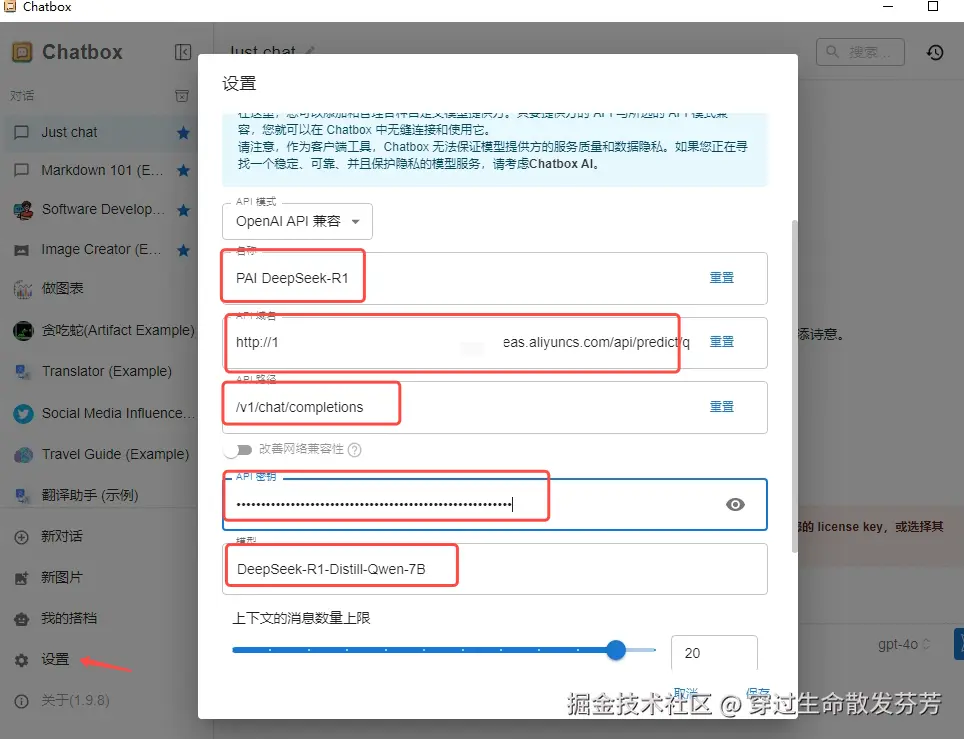964x739 pixels.
Task: Click the message limit number box 20
Action: tap(714, 653)
